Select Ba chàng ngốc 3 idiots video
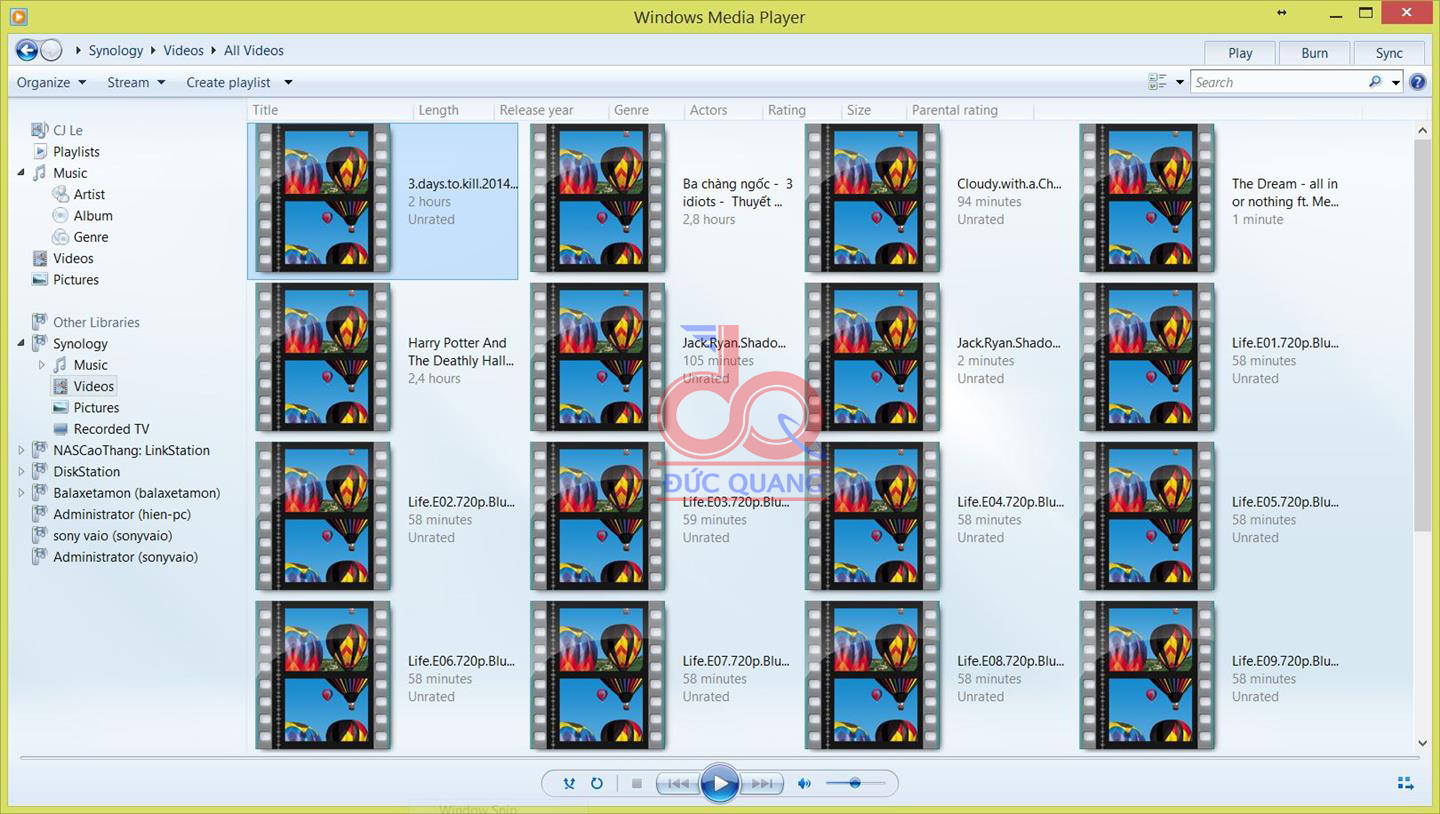 [598, 198]
